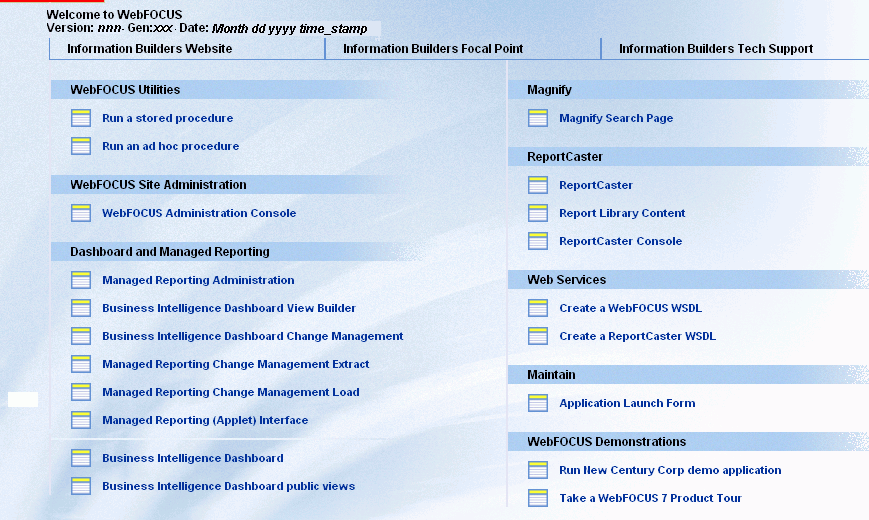Open the Run an ad hoc procedure link
The height and width of the screenshot is (520, 869).
pos(171,146)
